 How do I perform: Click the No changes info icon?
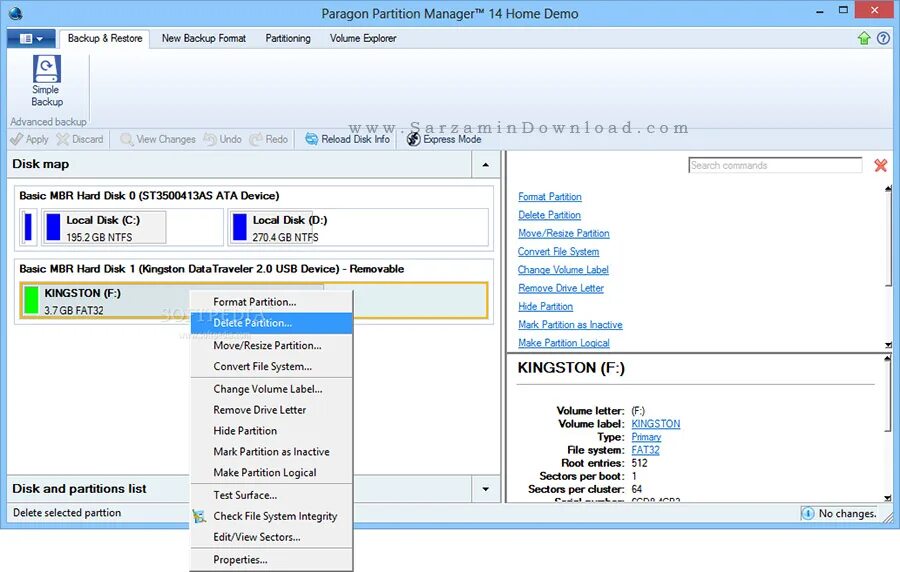(808, 513)
